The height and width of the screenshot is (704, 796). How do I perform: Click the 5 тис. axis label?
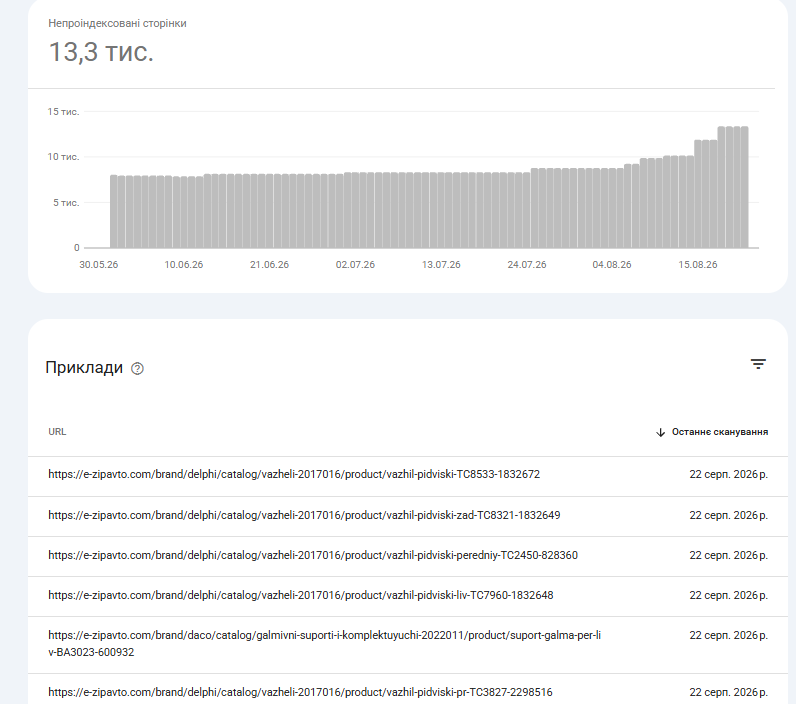tap(66, 203)
